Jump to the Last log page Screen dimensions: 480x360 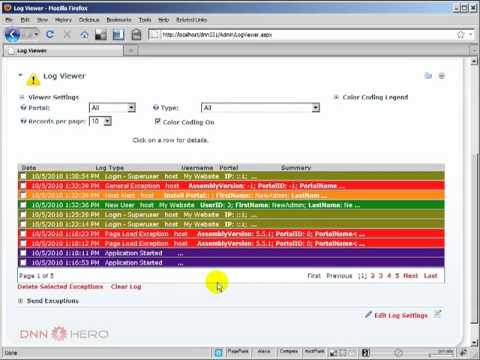pyautogui.click(x=430, y=276)
